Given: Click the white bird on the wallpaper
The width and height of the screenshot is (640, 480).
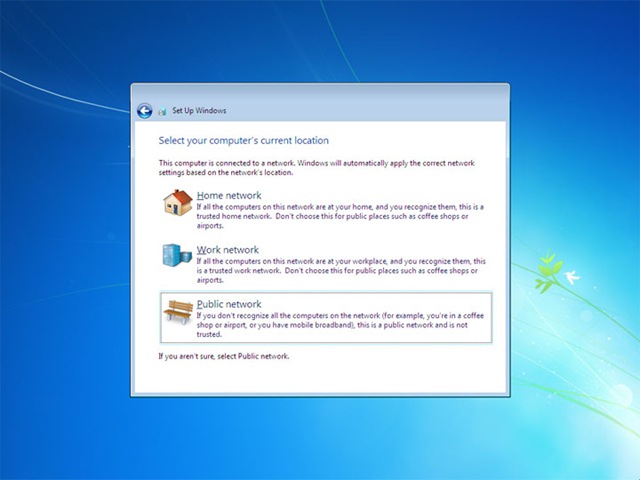Looking at the screenshot, I should pos(572,277).
